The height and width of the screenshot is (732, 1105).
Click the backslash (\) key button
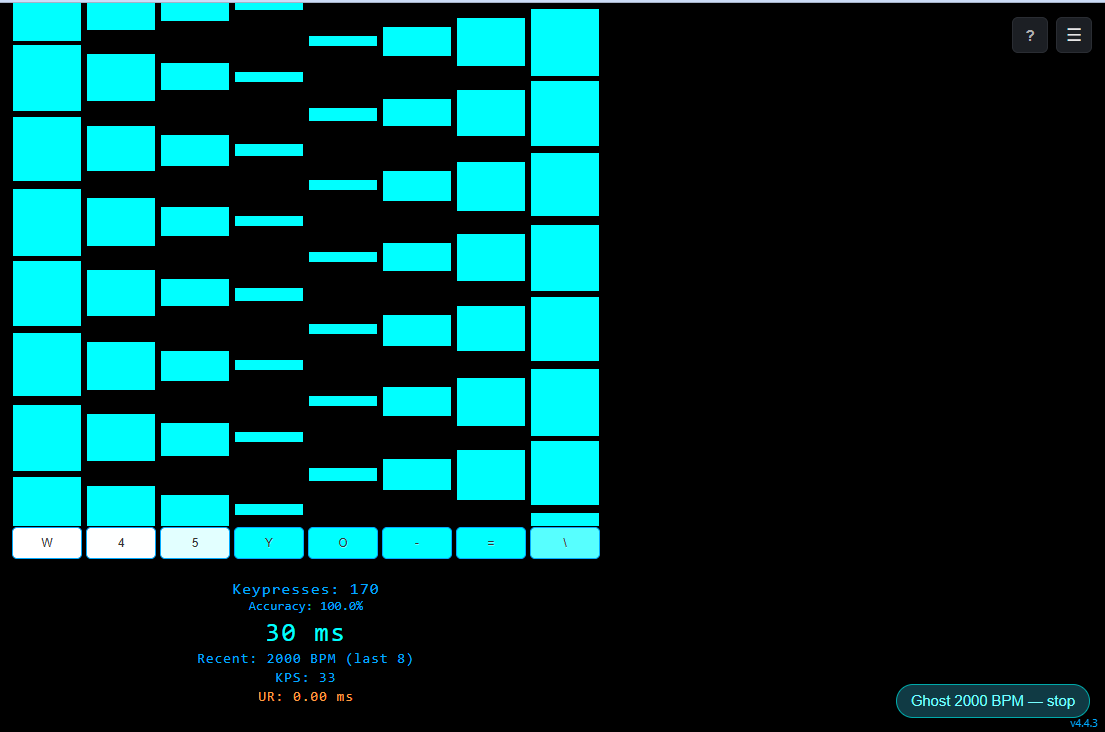pyautogui.click(x=565, y=542)
